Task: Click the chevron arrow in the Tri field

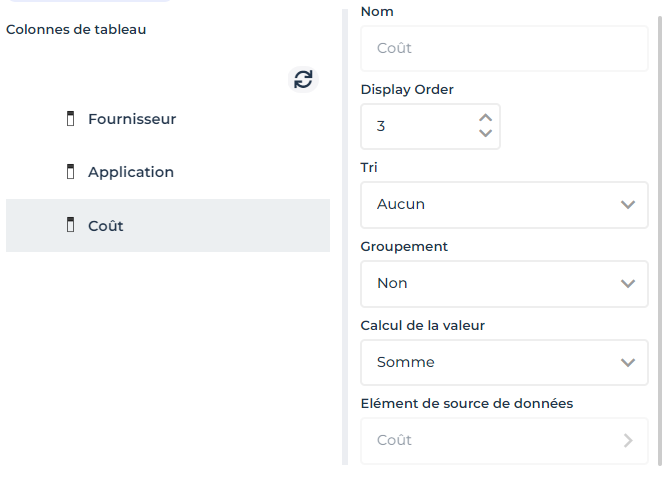Action: click(x=628, y=204)
